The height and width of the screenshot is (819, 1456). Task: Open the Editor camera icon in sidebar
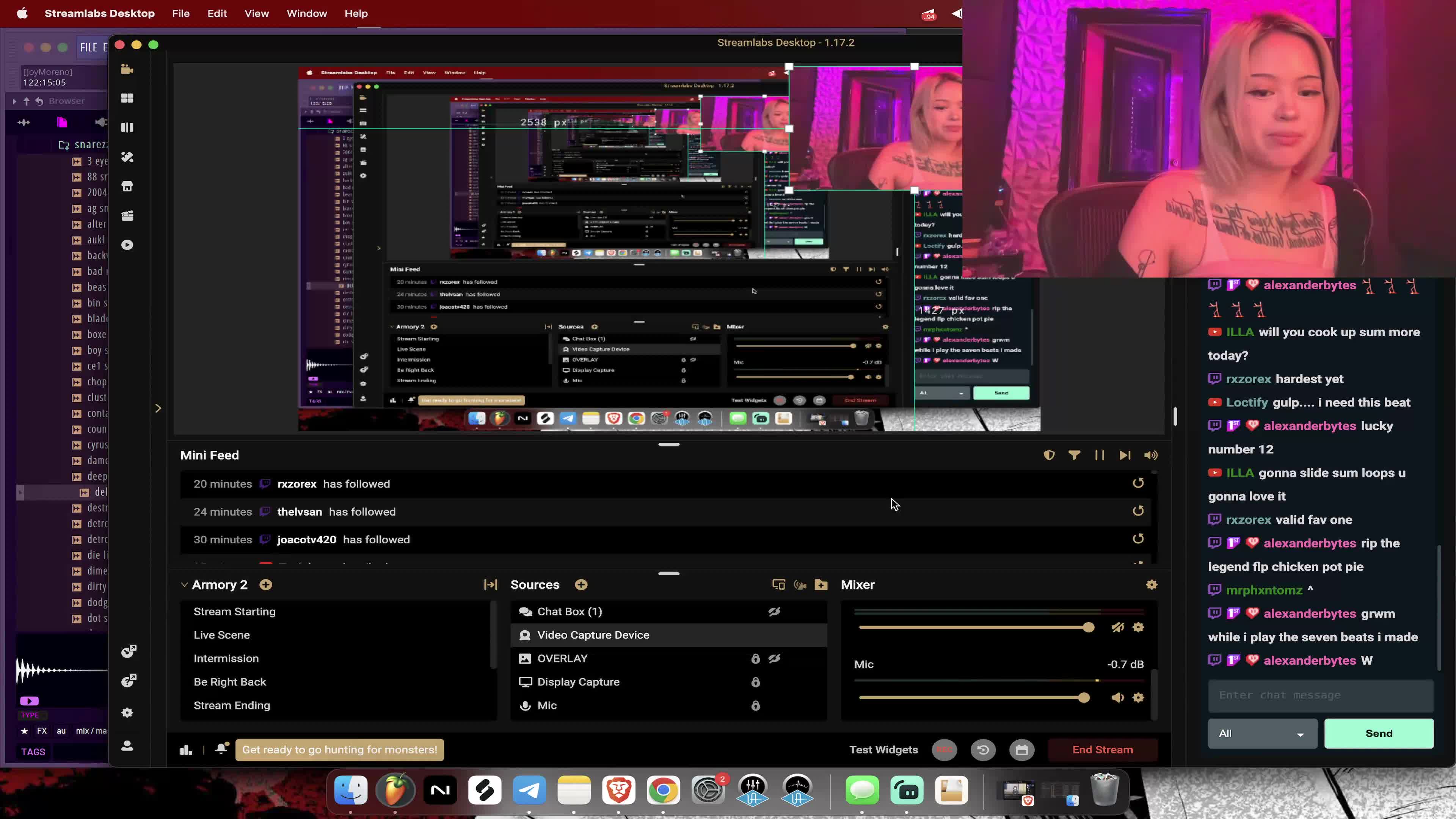[127, 69]
